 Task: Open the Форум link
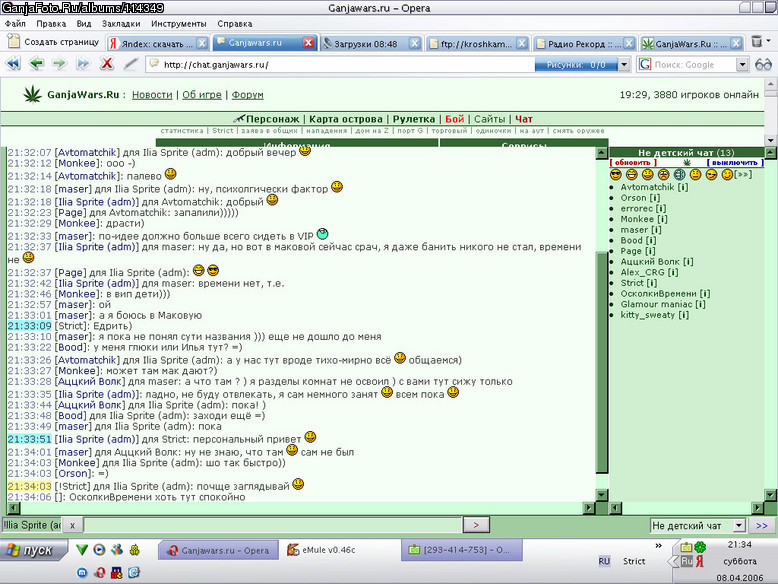coord(248,94)
